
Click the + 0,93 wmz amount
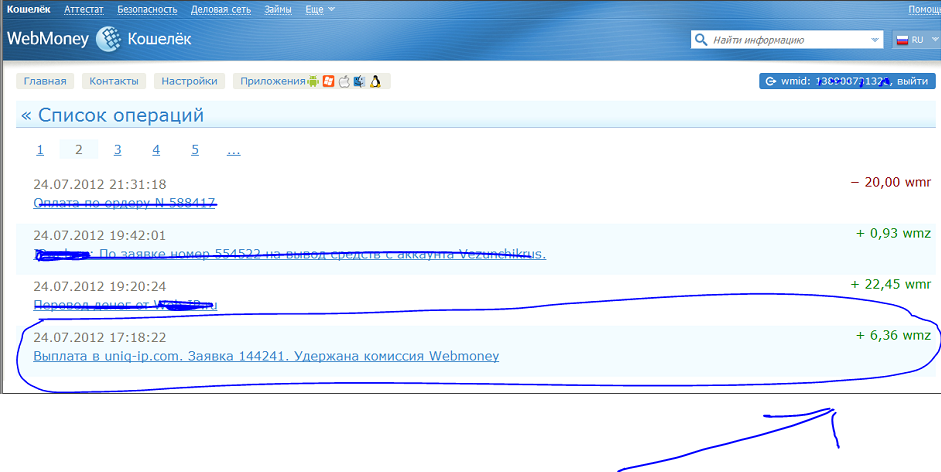(894, 233)
